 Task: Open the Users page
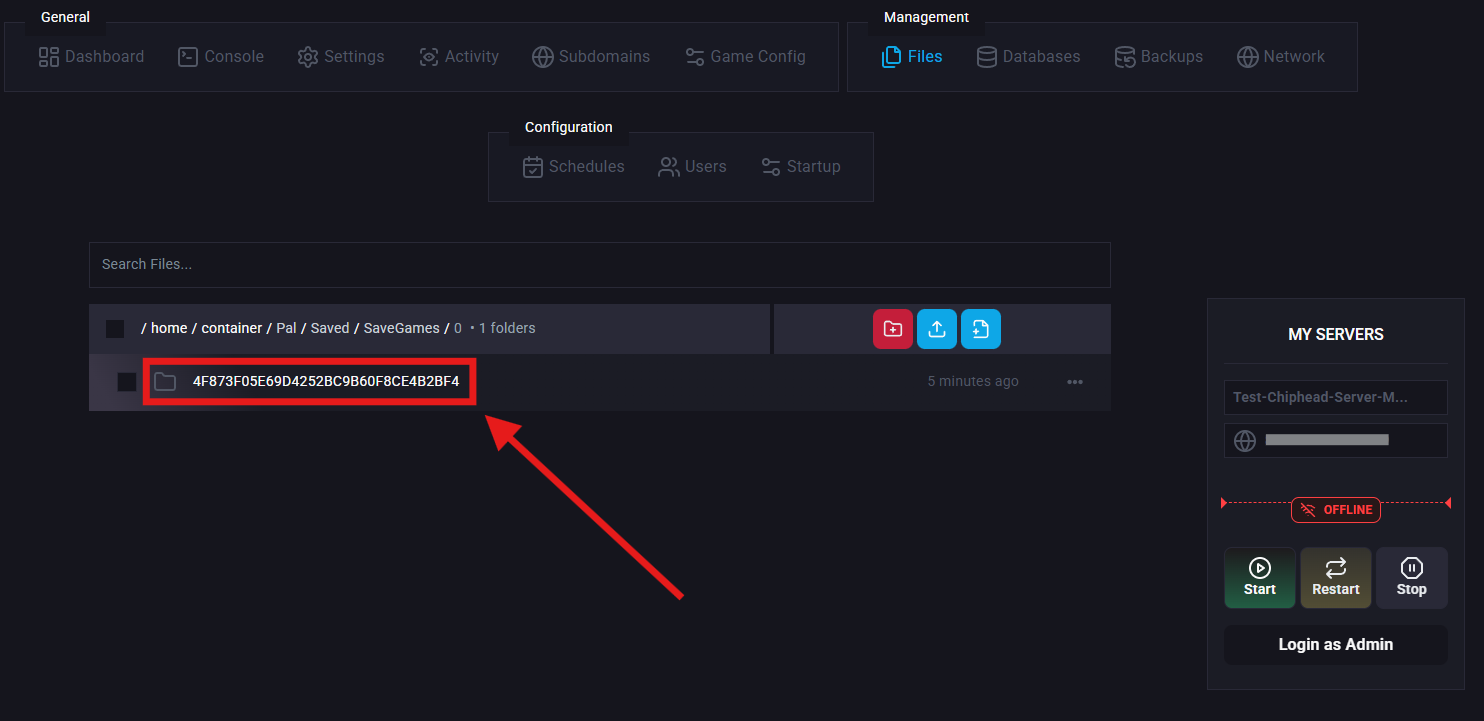[692, 167]
